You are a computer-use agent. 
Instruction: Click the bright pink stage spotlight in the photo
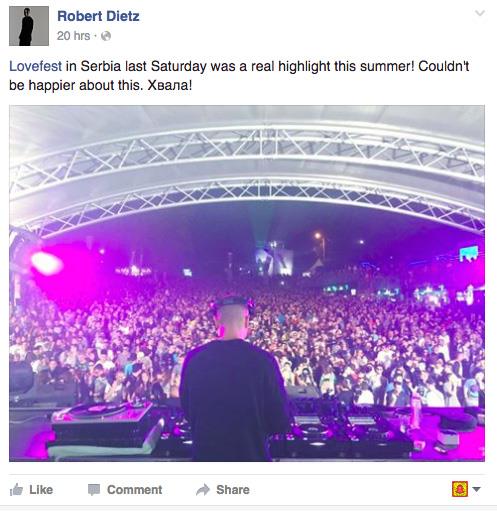click(47, 263)
